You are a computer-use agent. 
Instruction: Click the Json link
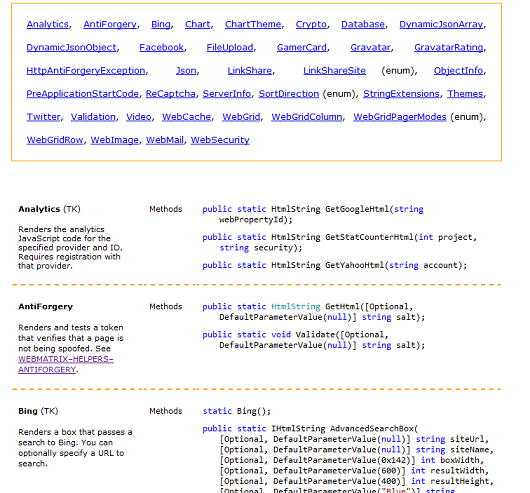coord(186,71)
